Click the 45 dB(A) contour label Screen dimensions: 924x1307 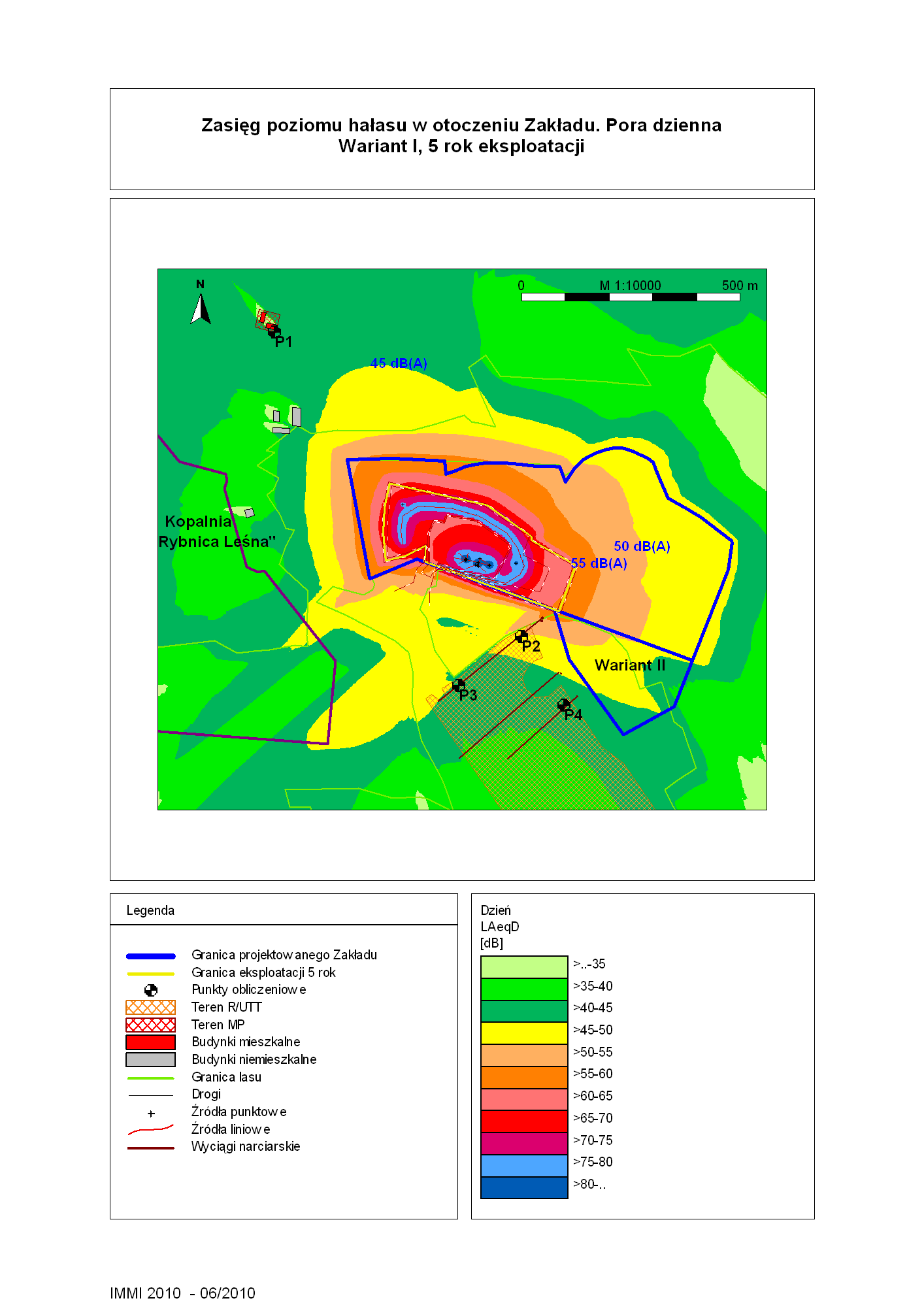click(x=399, y=363)
